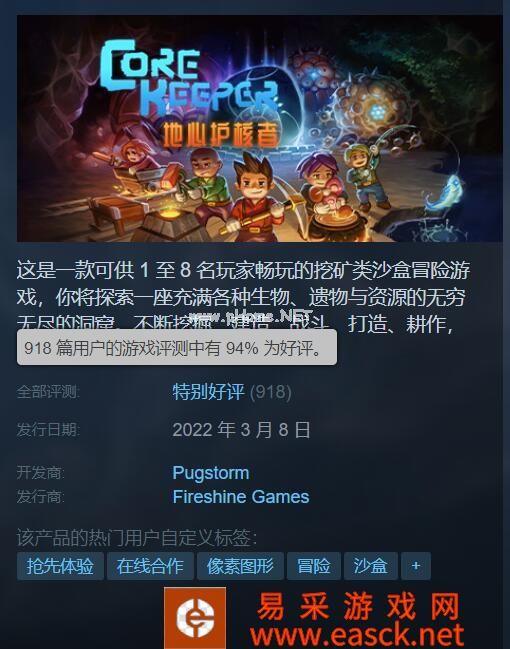
Task: Select the 在线合作 tag
Action: (x=150, y=566)
